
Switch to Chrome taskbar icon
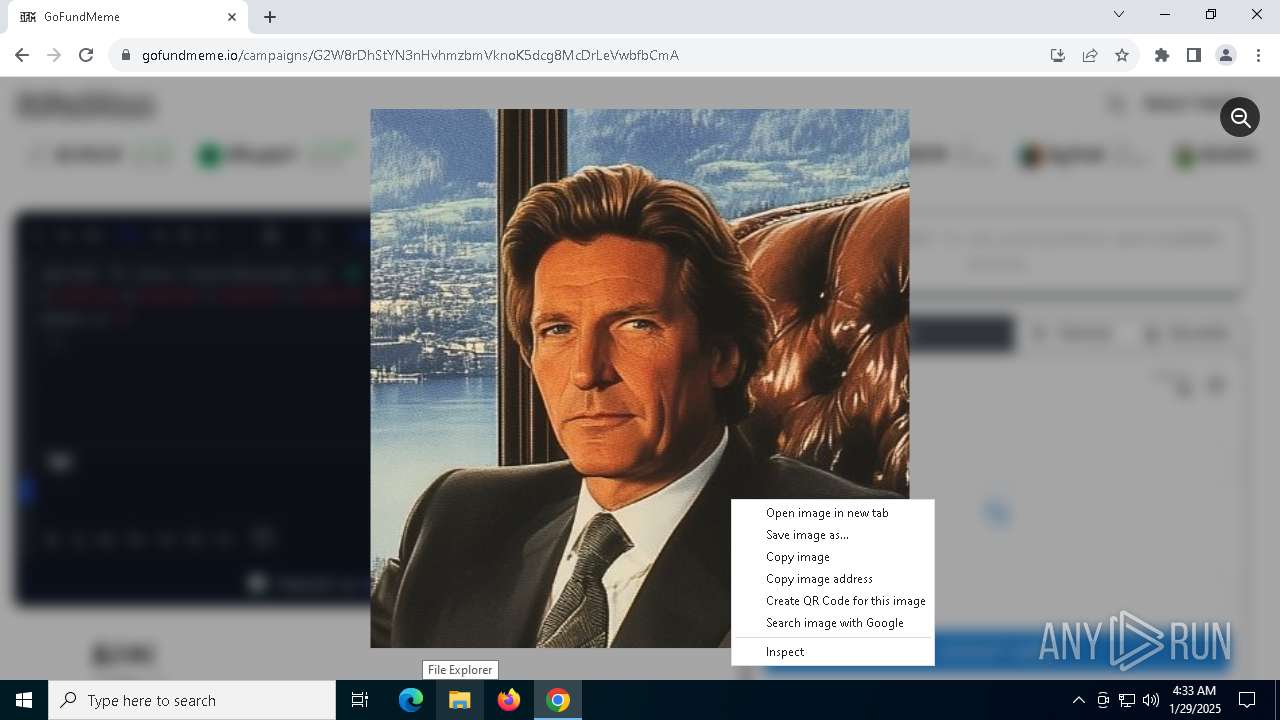pyautogui.click(x=558, y=700)
